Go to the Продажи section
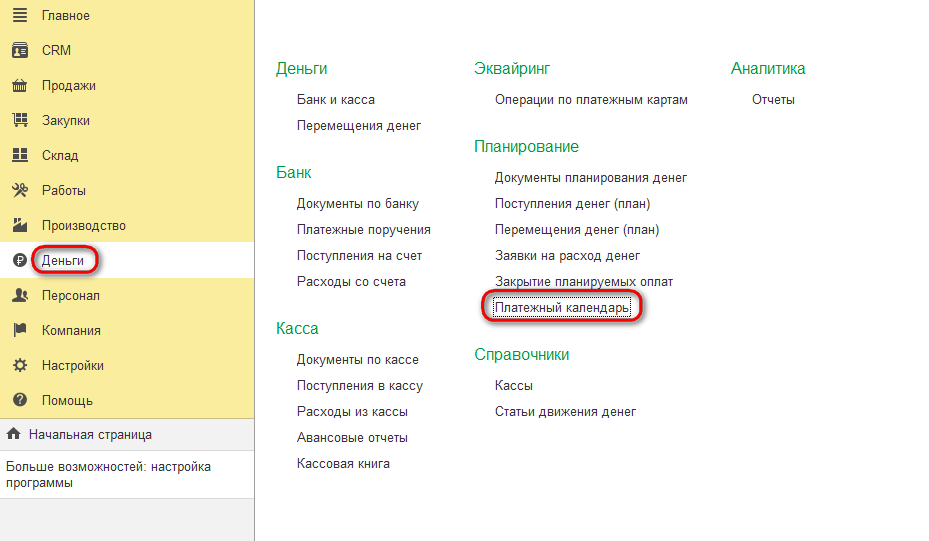 (x=69, y=86)
